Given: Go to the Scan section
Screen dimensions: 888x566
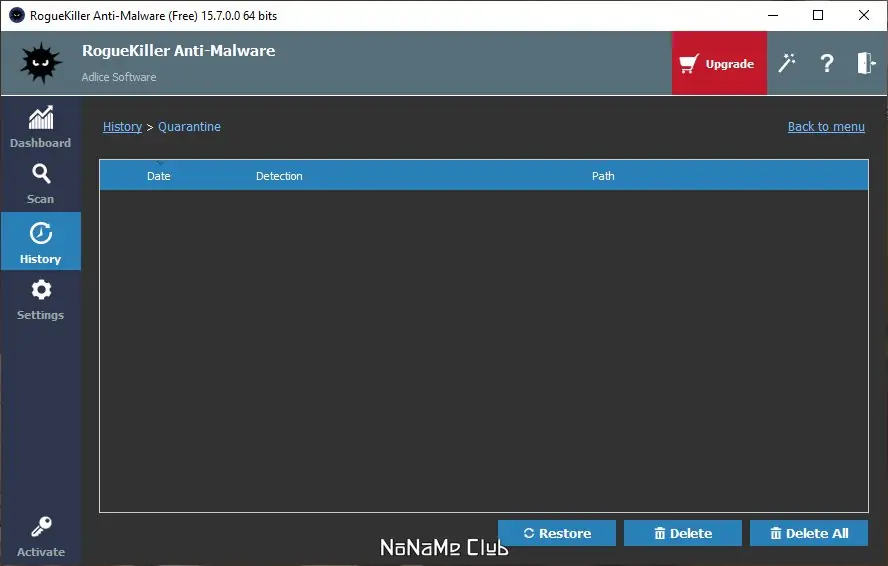Looking at the screenshot, I should click(x=40, y=184).
